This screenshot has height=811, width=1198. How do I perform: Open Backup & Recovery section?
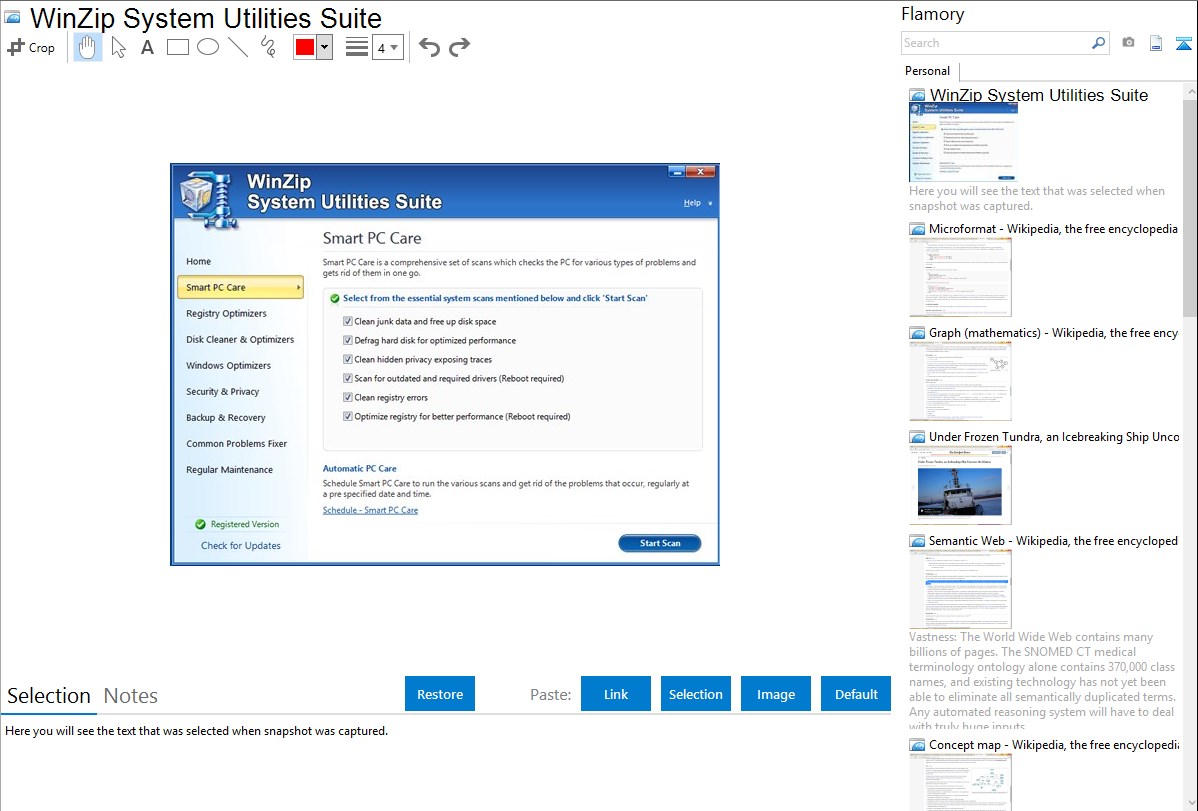point(225,417)
